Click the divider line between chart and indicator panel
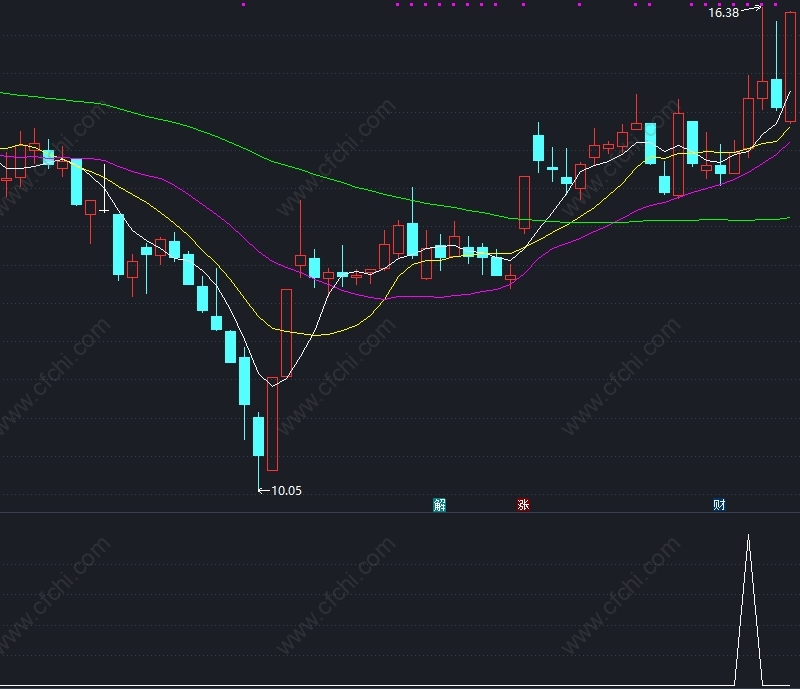 (400, 512)
